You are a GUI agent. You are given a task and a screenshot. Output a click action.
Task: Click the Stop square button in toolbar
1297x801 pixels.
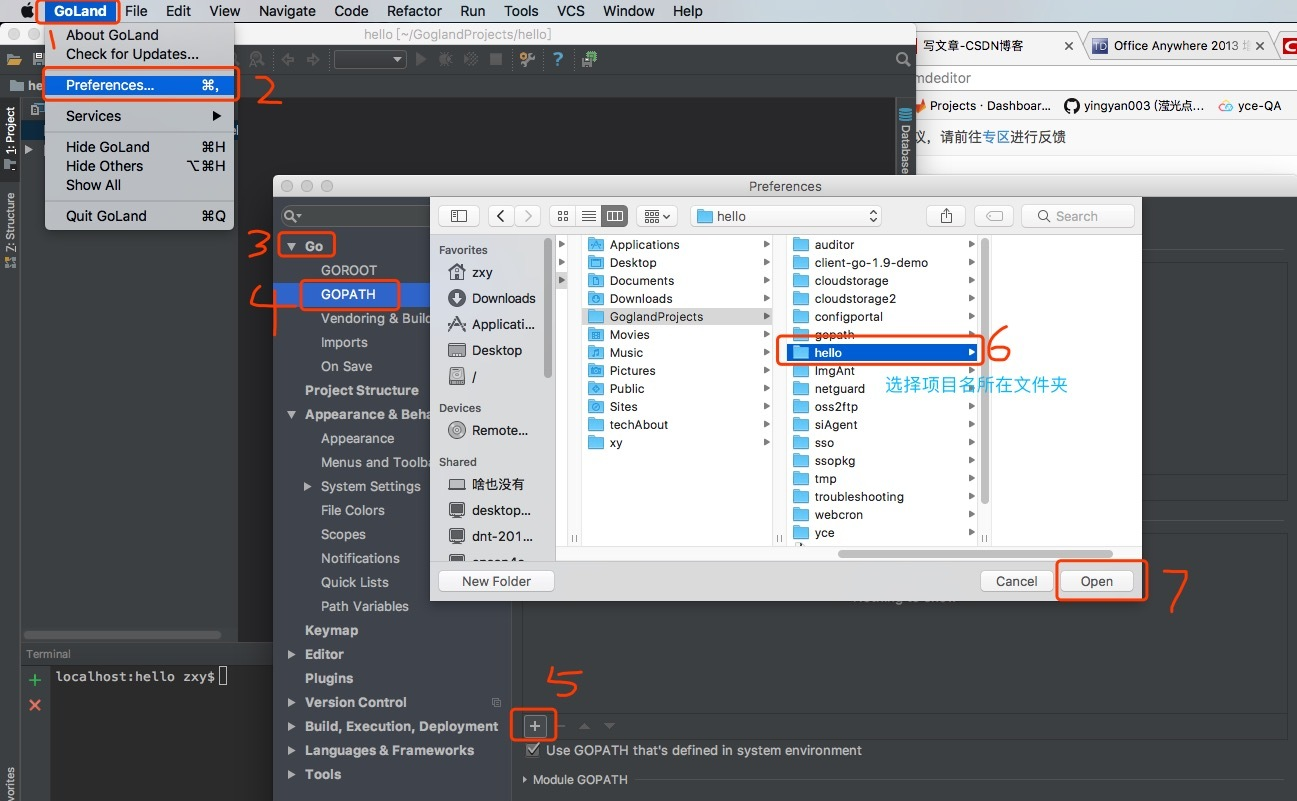496,60
